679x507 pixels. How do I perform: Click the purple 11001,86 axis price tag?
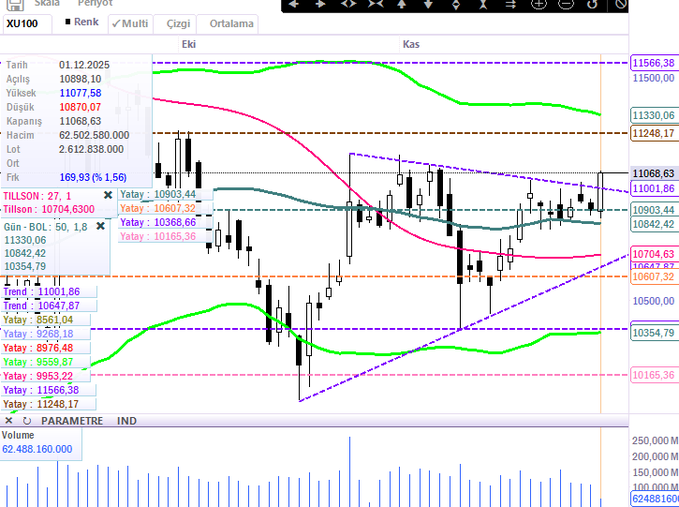point(654,188)
